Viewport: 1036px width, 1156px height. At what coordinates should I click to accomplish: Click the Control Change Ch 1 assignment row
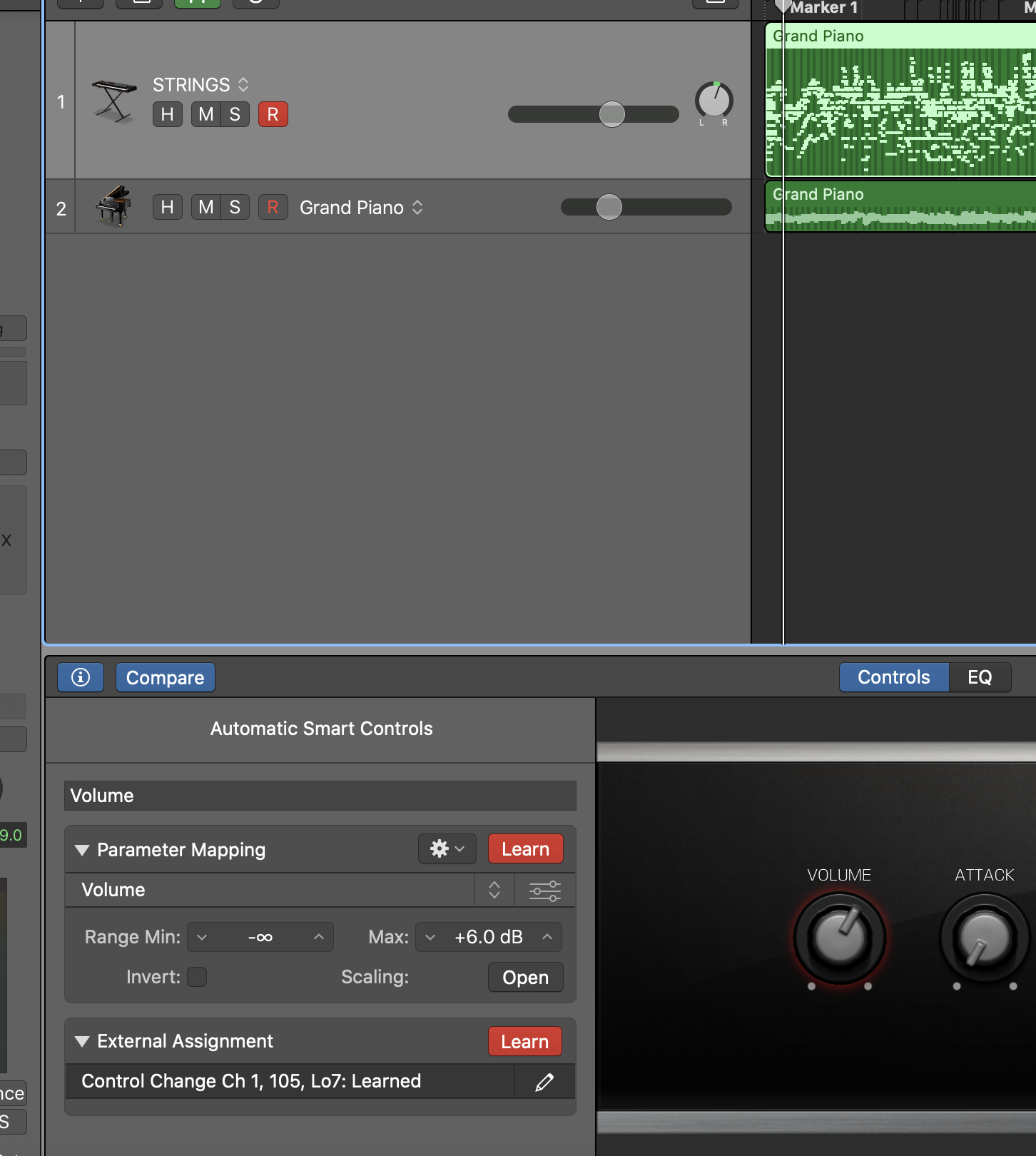point(290,1082)
